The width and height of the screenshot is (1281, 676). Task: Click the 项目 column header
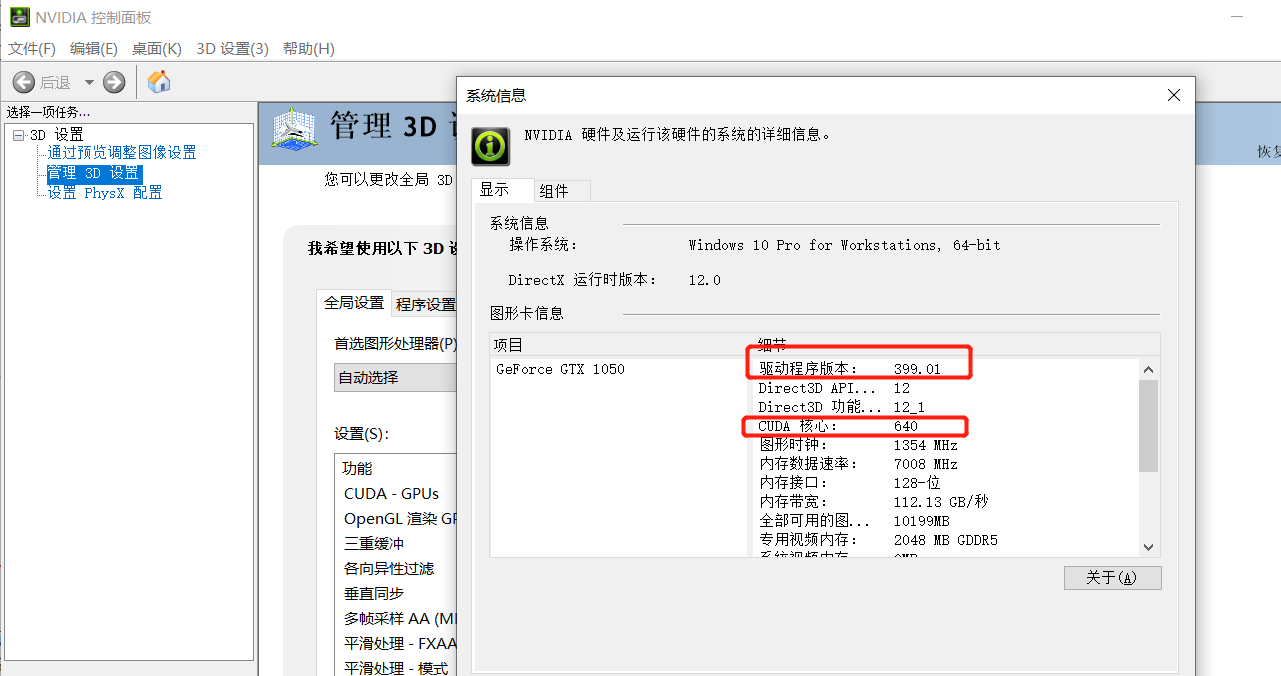(620, 345)
